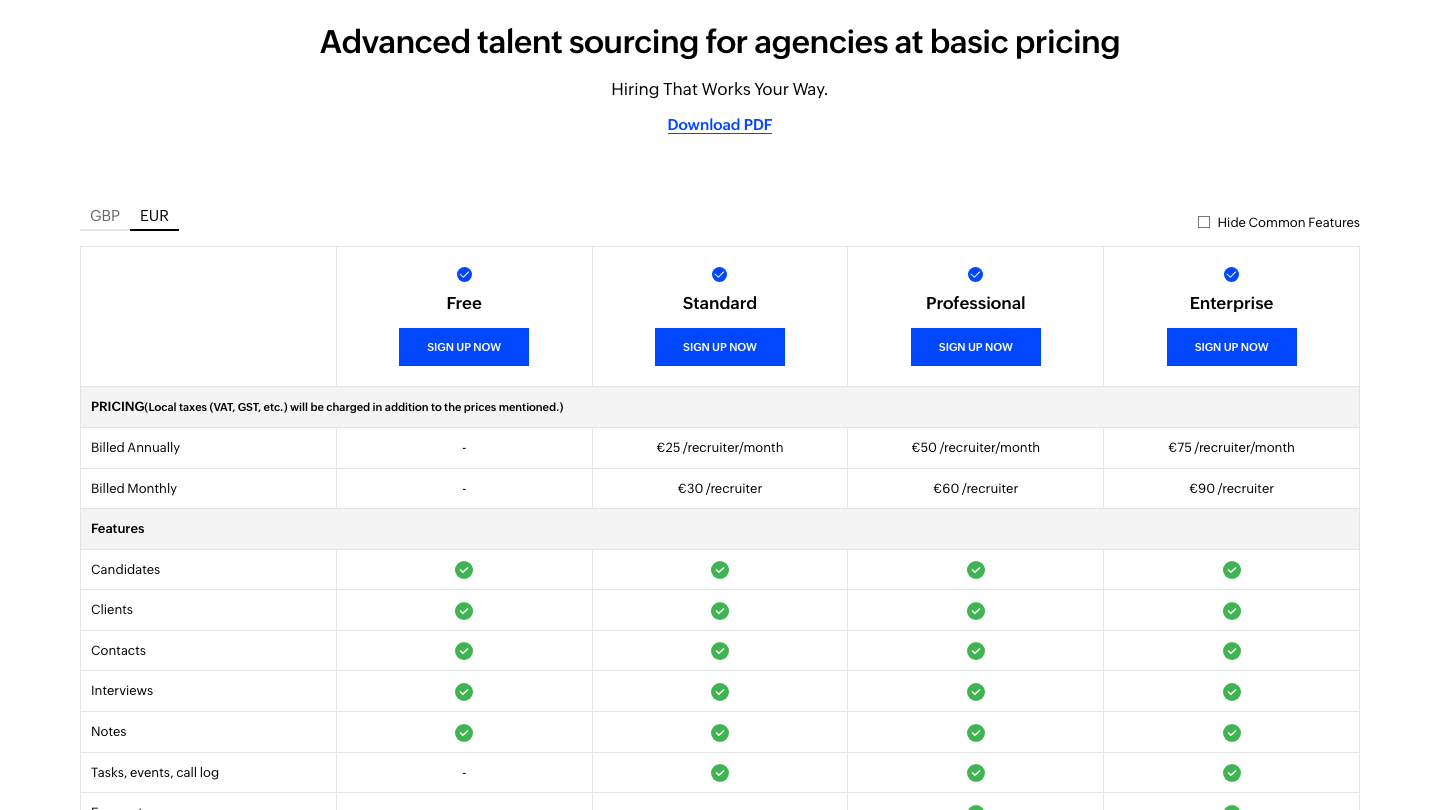Select the EUR currency tab
The image size is (1440, 810).
pos(154,216)
